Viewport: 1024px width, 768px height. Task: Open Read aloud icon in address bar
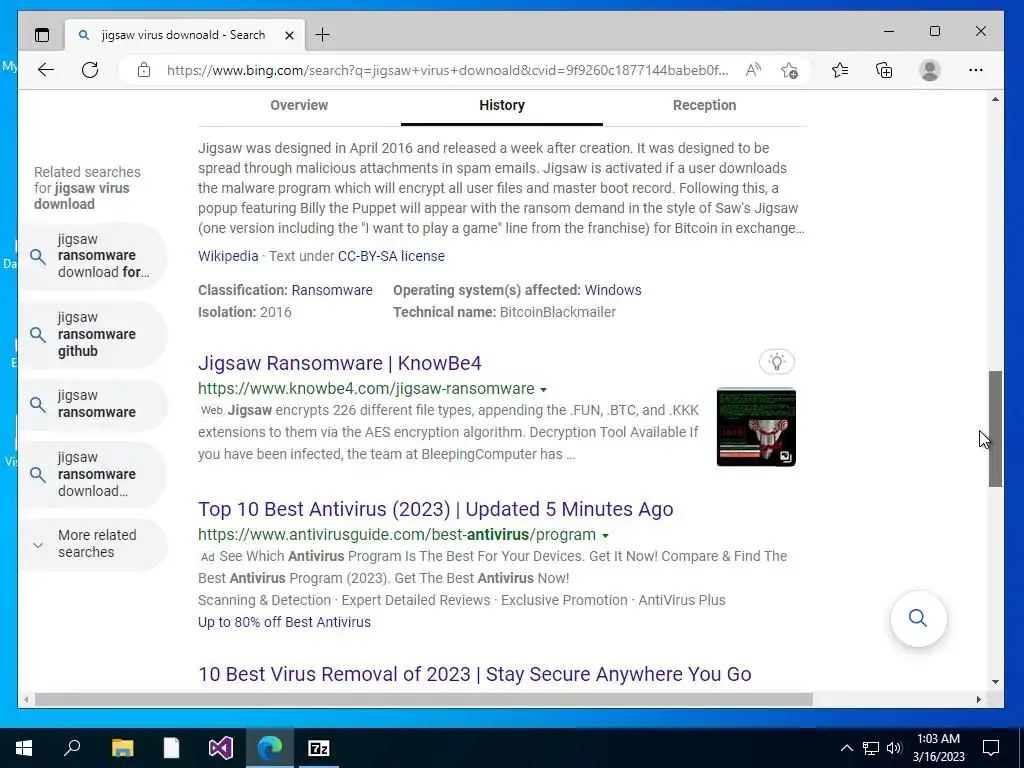[x=753, y=70]
